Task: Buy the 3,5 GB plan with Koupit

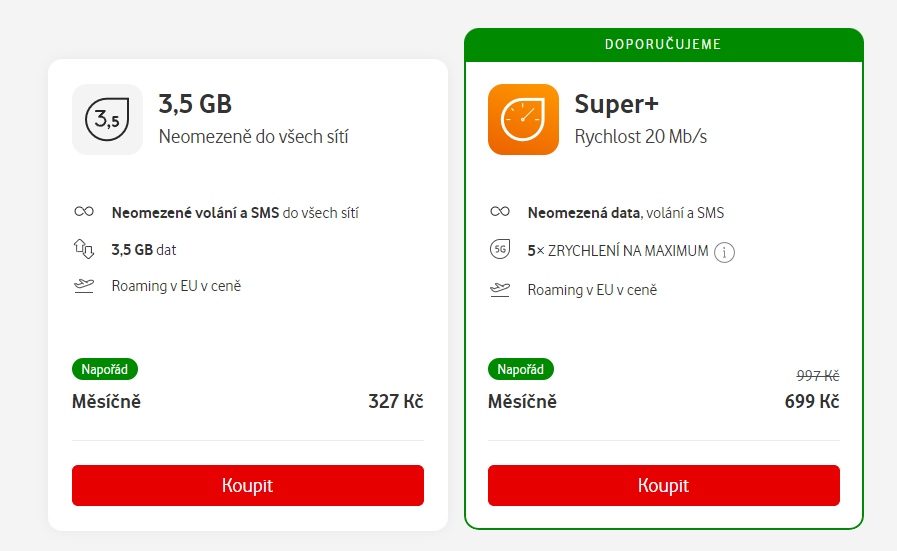Action: [x=248, y=485]
